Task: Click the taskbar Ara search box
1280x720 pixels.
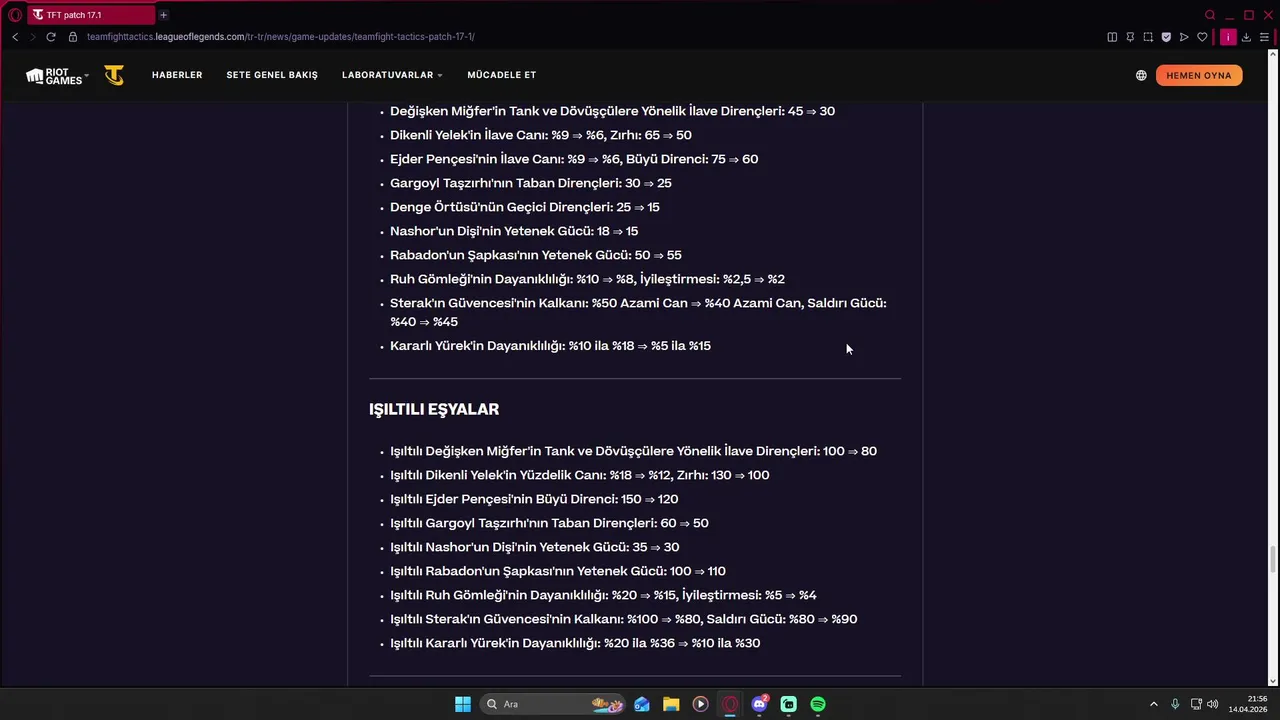Action: point(553,704)
